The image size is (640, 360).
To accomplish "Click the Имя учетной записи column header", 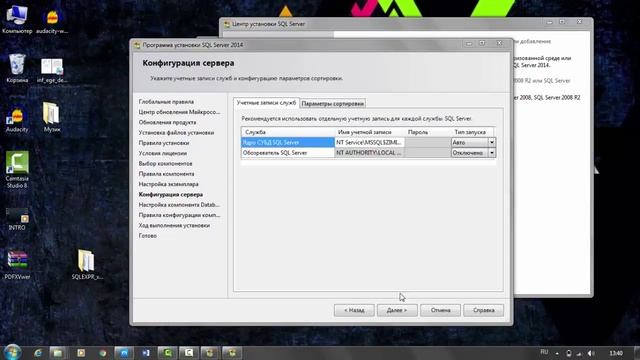I will coord(370,132).
